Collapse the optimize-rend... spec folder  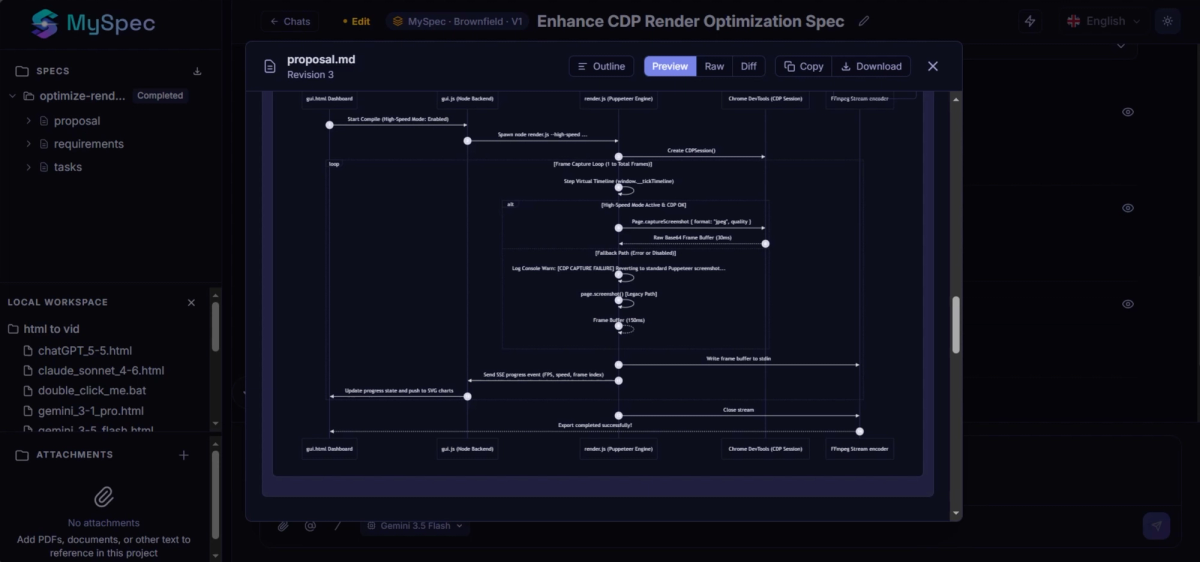[x=12, y=96]
